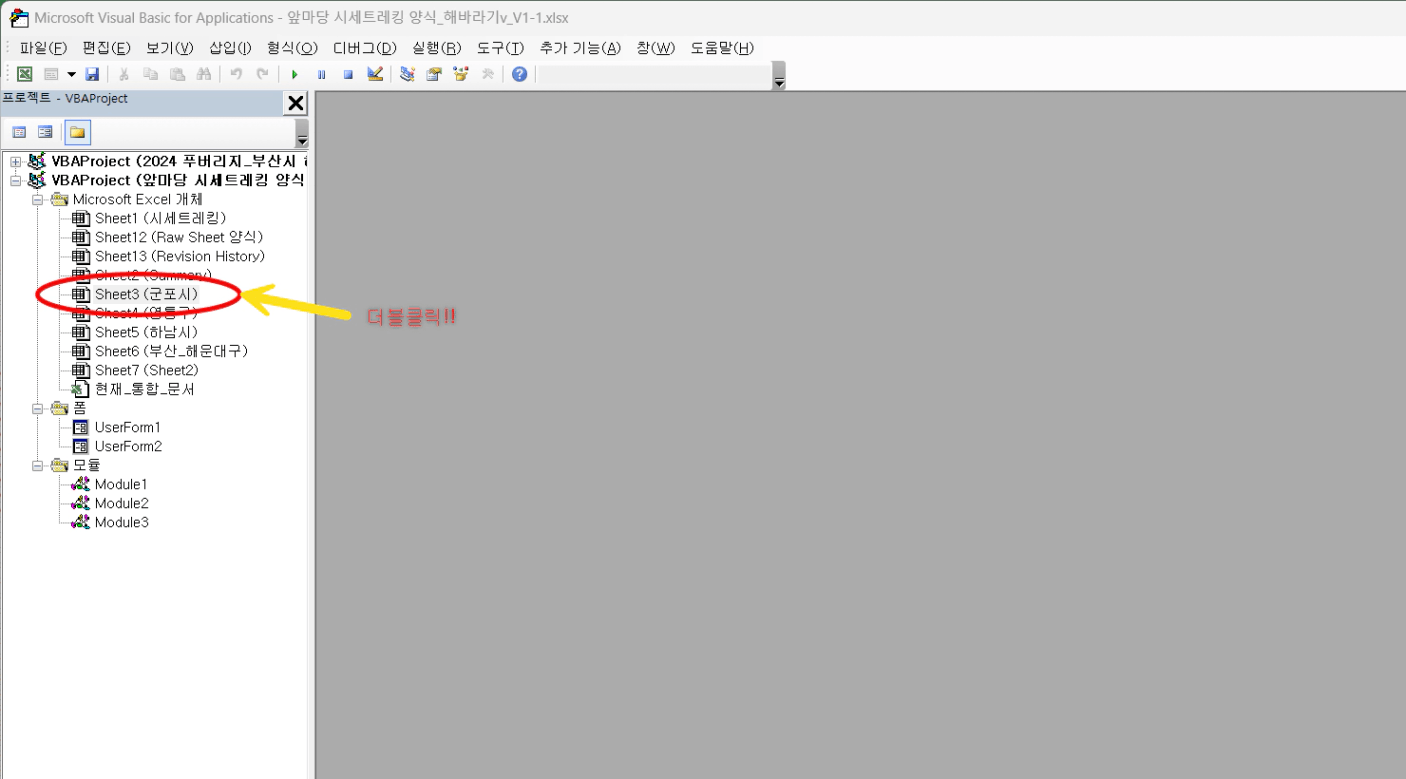Open the 추가 기능(A) menu

[x=580, y=48]
